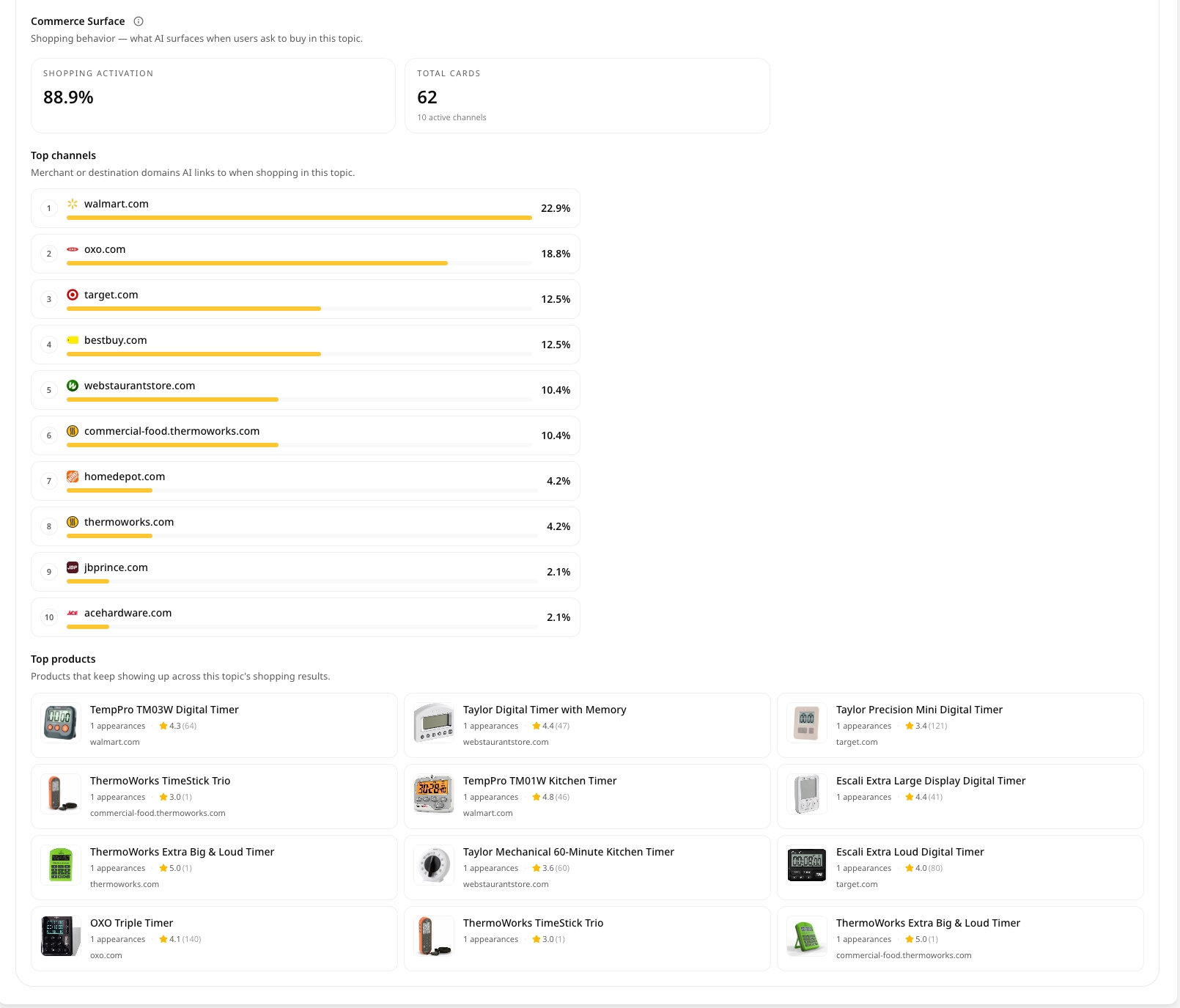Click the Walmart spark logo icon
This screenshot has width=1180, height=1008.
73,204
